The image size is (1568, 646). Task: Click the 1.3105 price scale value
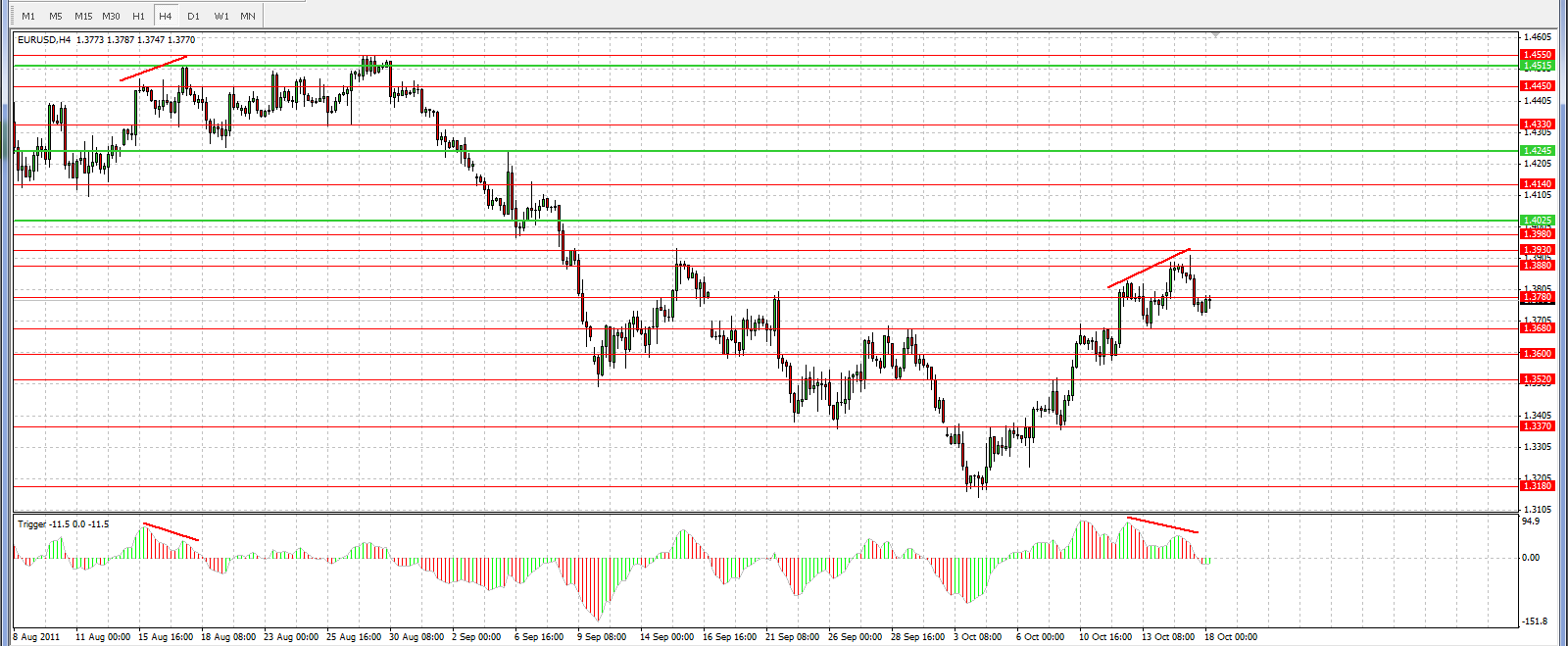pyautogui.click(x=1537, y=510)
